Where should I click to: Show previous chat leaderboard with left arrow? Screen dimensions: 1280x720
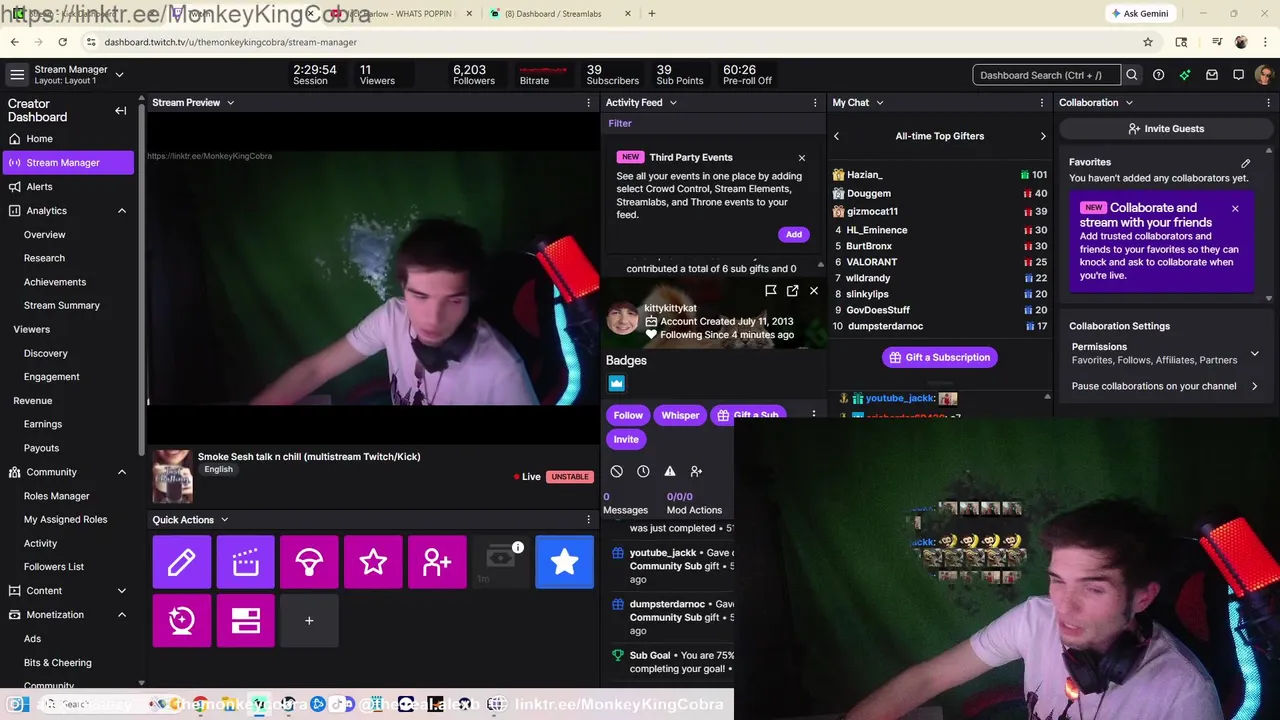(837, 136)
